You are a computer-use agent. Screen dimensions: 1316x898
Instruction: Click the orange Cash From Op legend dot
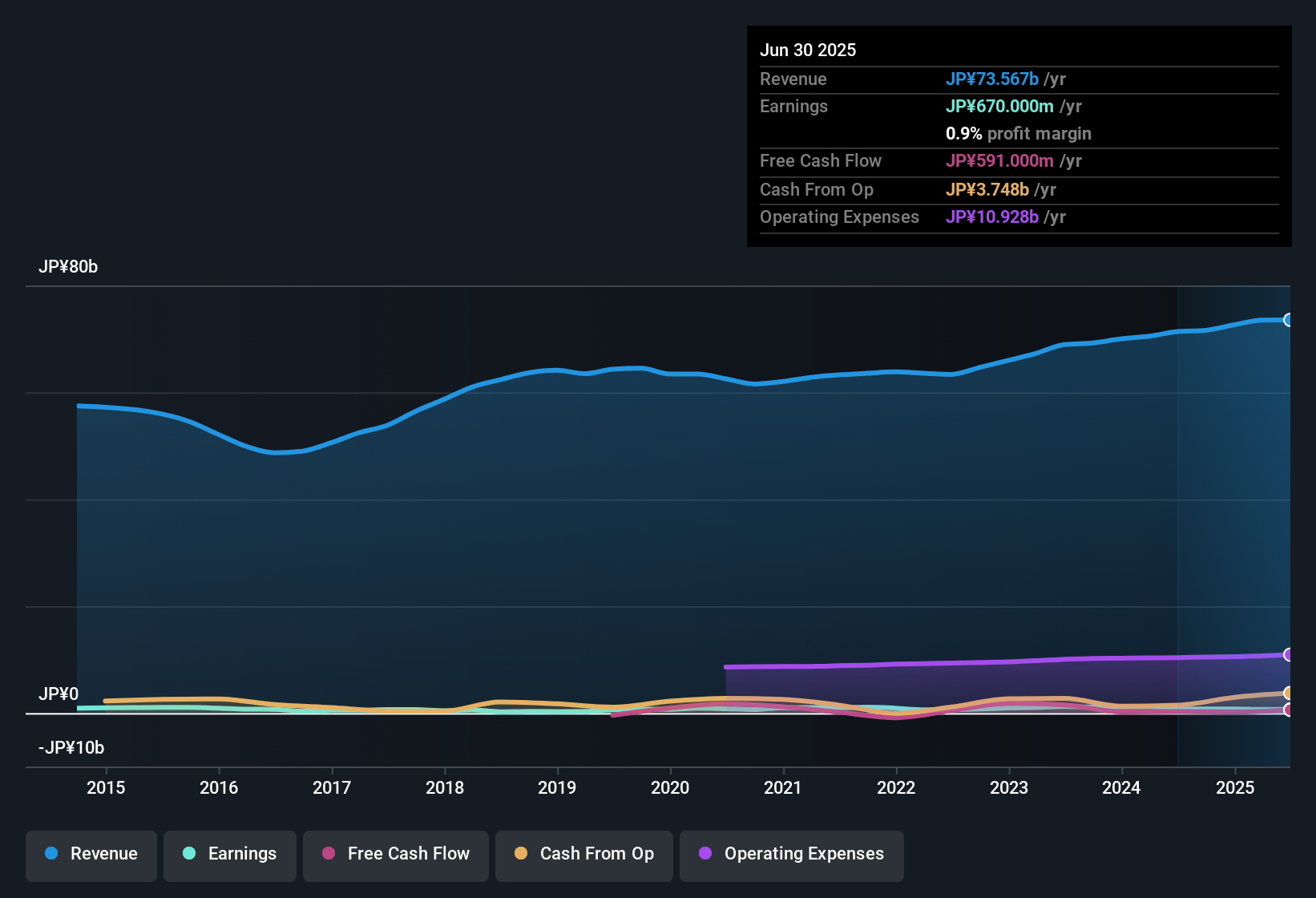tap(521, 854)
